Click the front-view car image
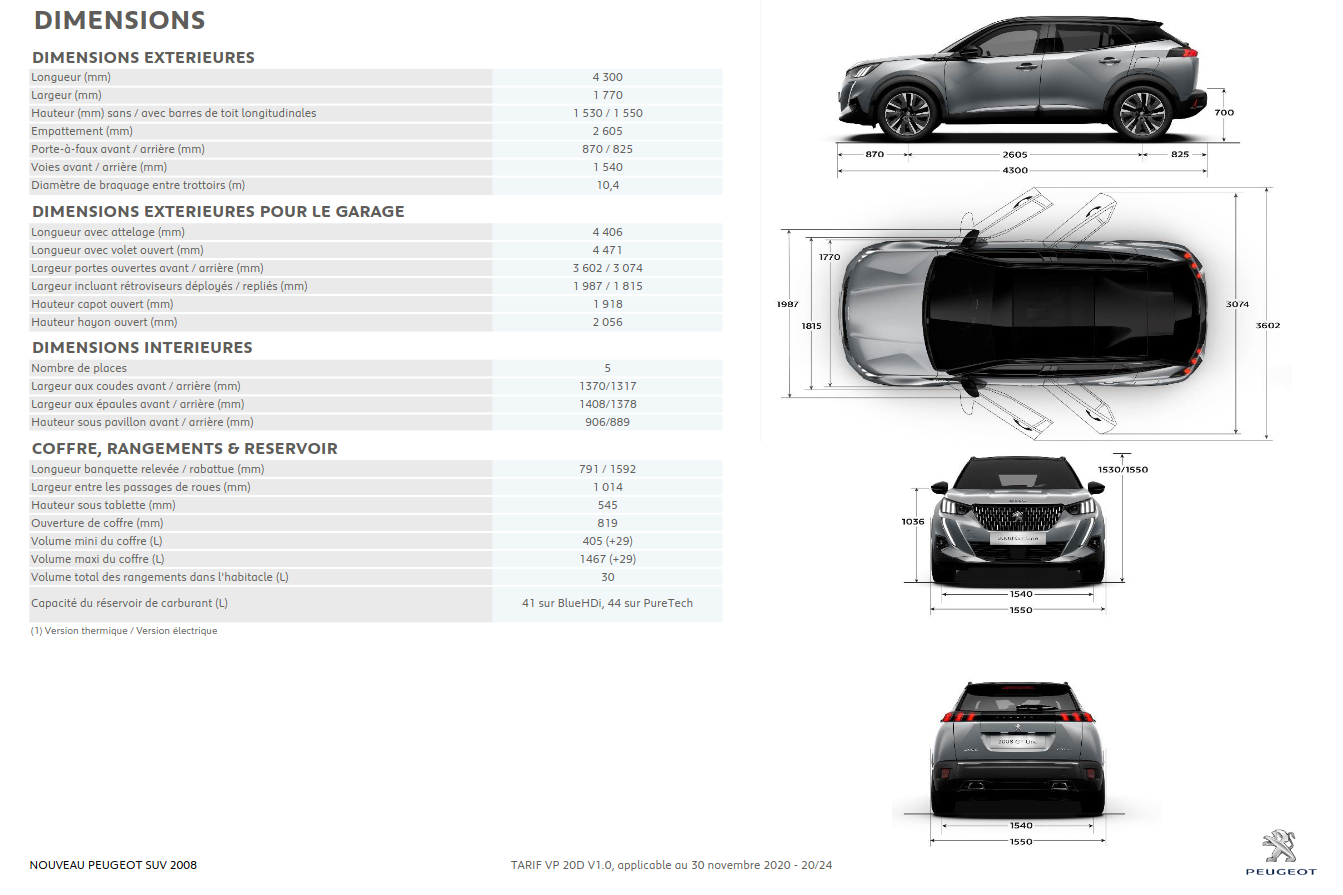The width and height of the screenshot is (1343, 895). tap(1019, 519)
